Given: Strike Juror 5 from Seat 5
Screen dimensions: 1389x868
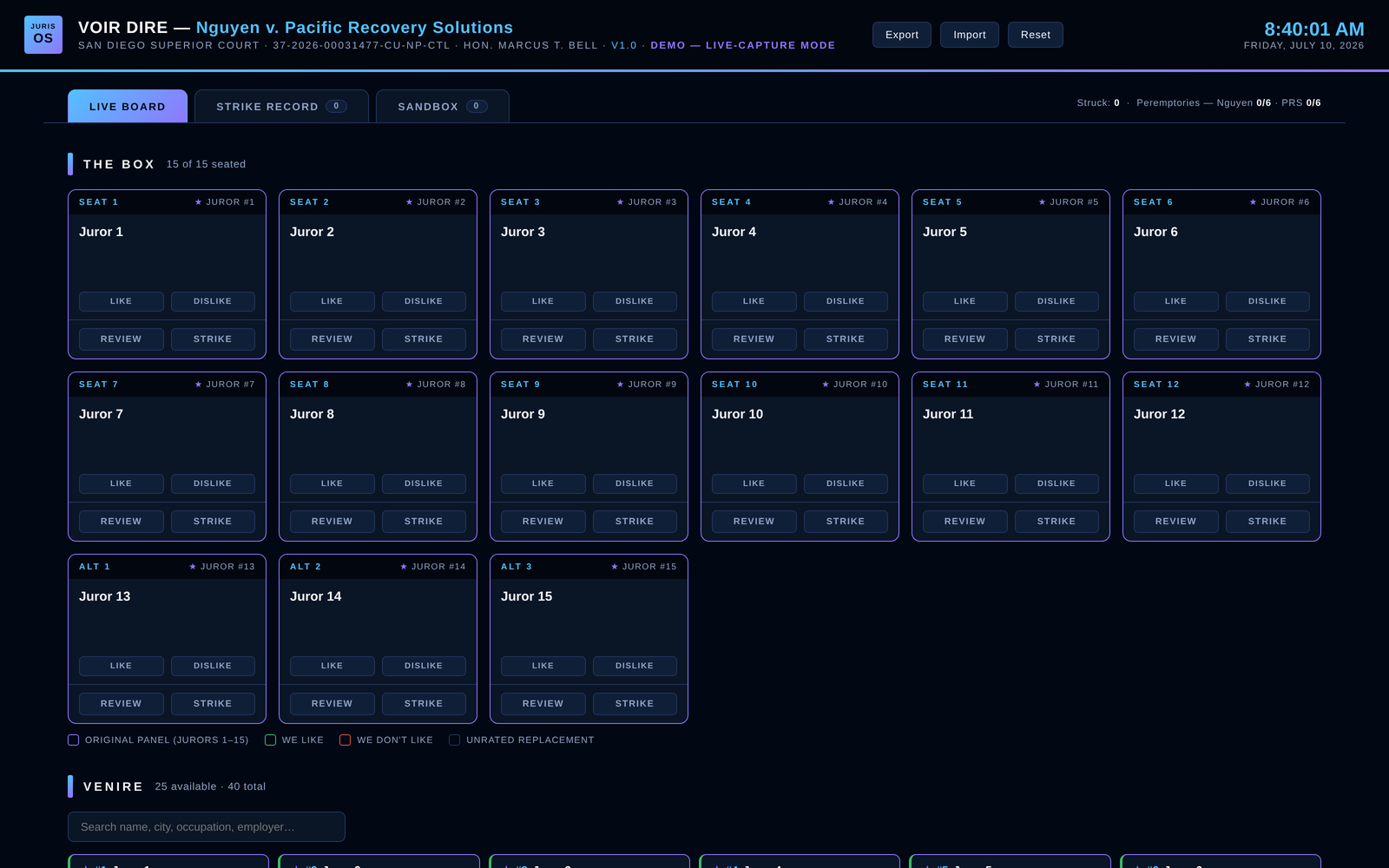Looking at the screenshot, I should (x=1057, y=339).
